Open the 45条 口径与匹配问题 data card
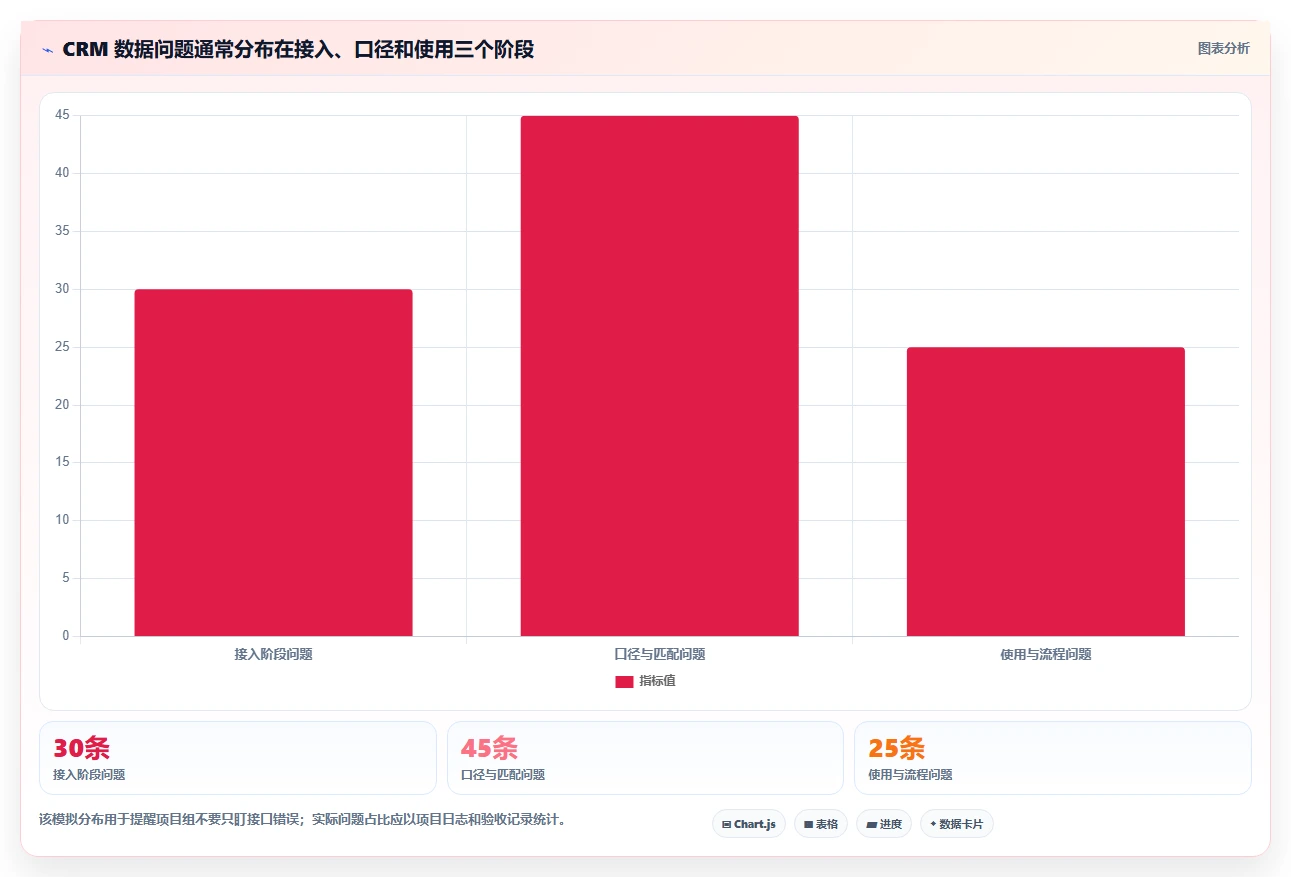 pos(645,758)
